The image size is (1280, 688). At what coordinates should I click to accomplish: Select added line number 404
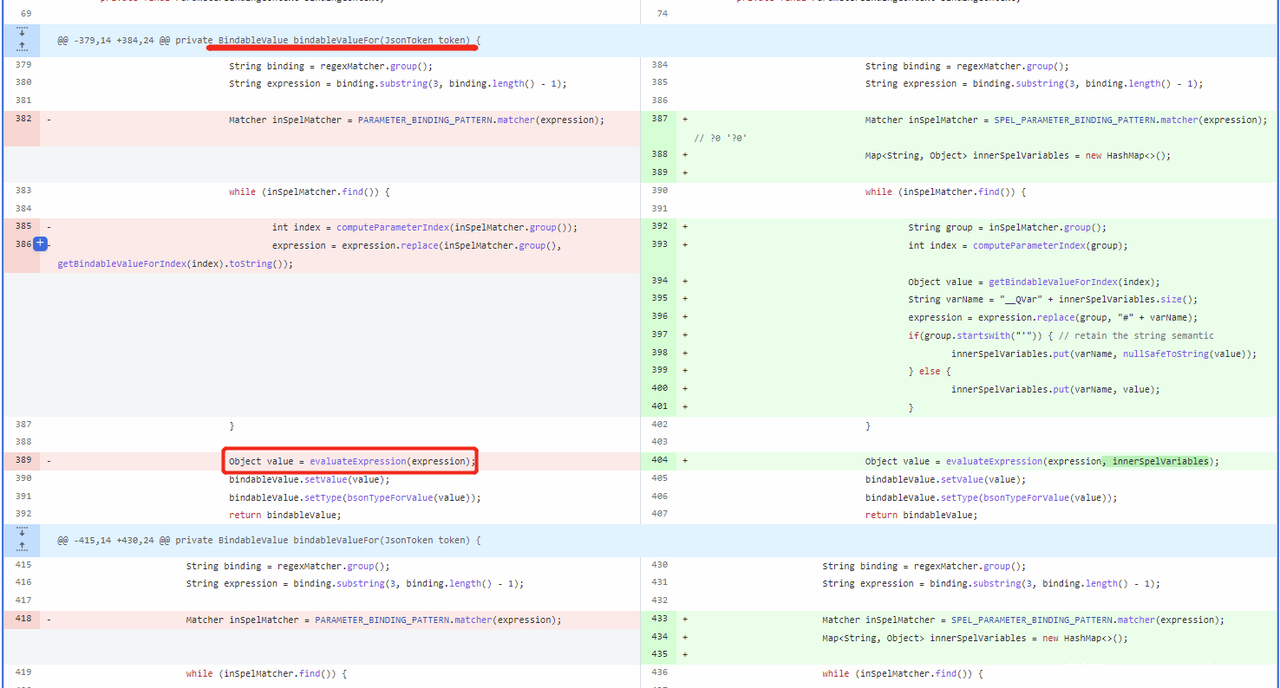(x=659, y=461)
